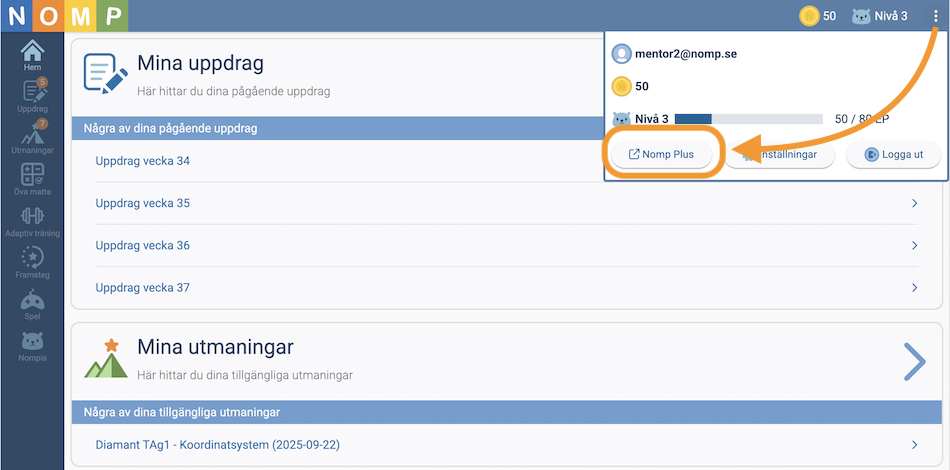Click the gold coin counter in header
Image resolution: width=950 pixels, height=470 pixels.
coord(818,16)
